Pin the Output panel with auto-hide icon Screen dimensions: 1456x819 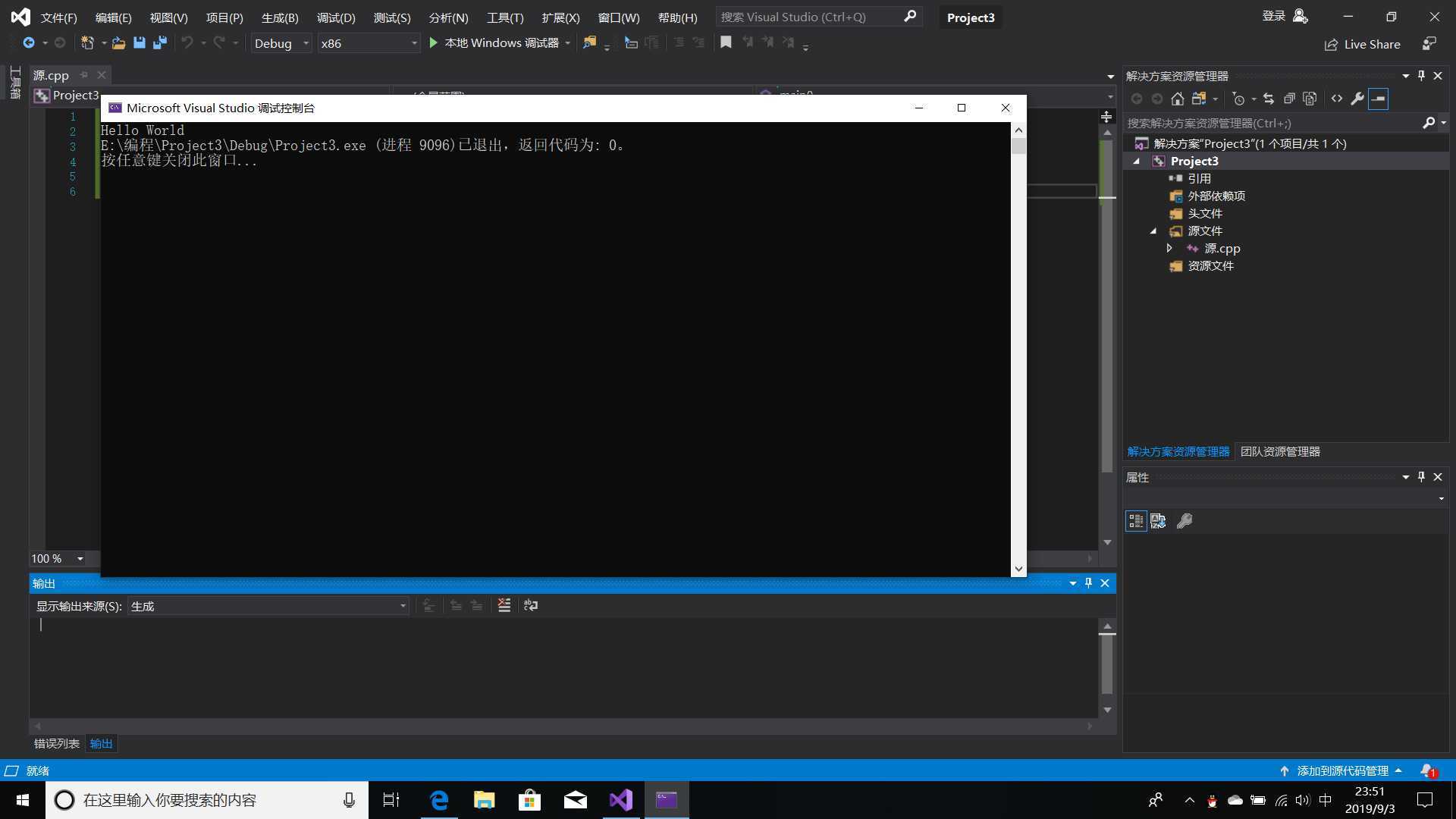(x=1088, y=583)
